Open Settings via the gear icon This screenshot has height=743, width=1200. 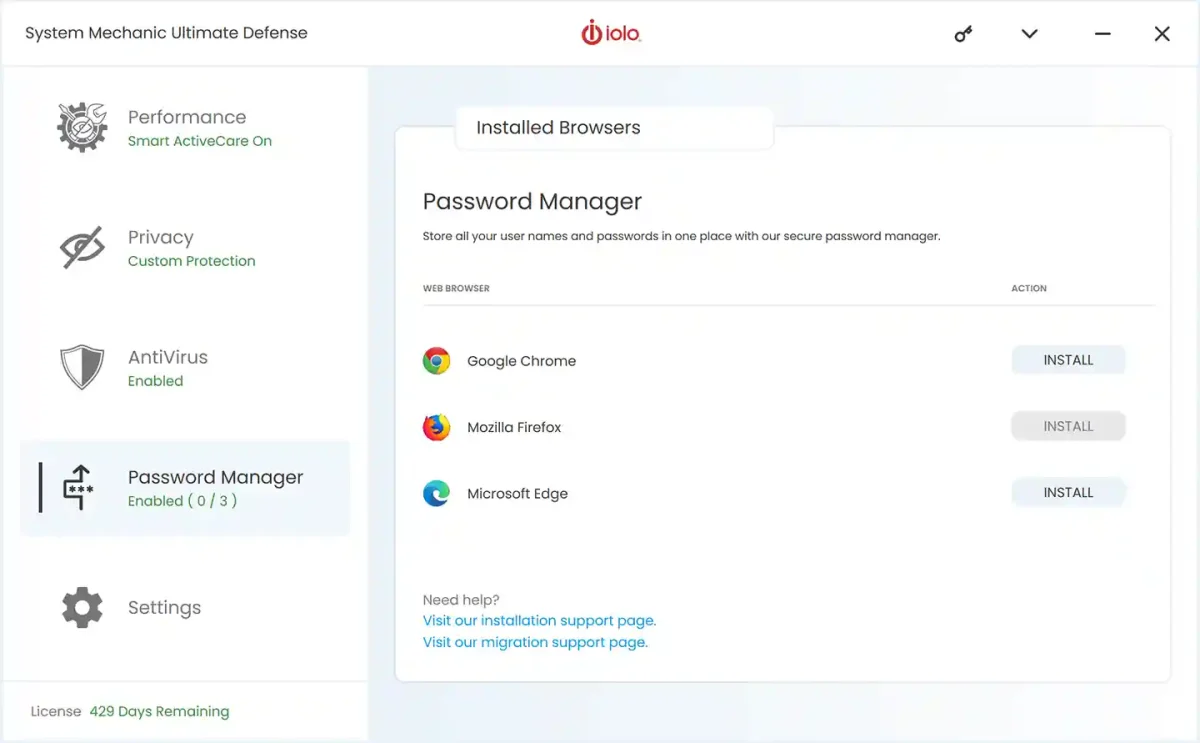click(x=82, y=607)
